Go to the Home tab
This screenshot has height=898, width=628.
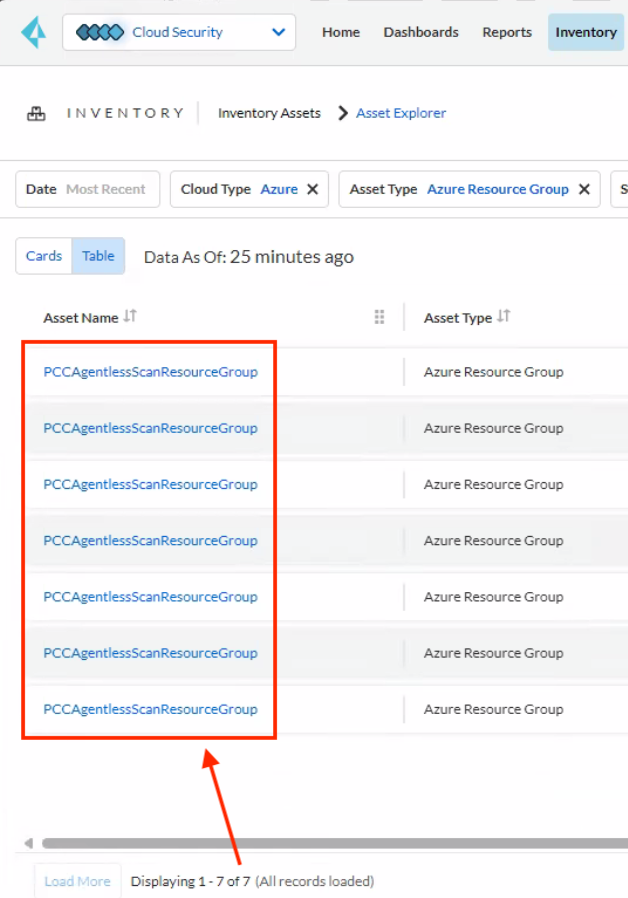coord(341,32)
